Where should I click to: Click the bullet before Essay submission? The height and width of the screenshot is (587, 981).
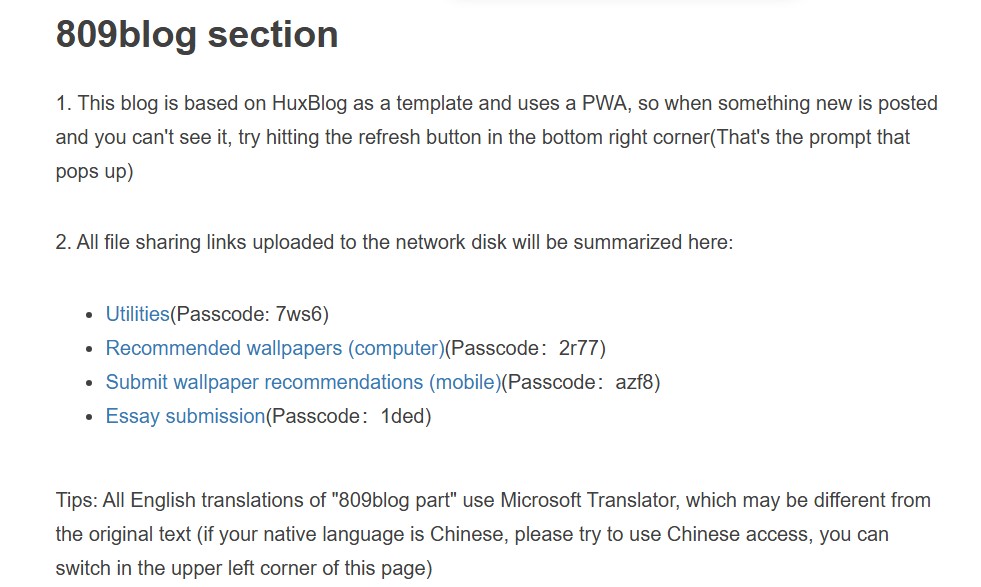point(89,417)
